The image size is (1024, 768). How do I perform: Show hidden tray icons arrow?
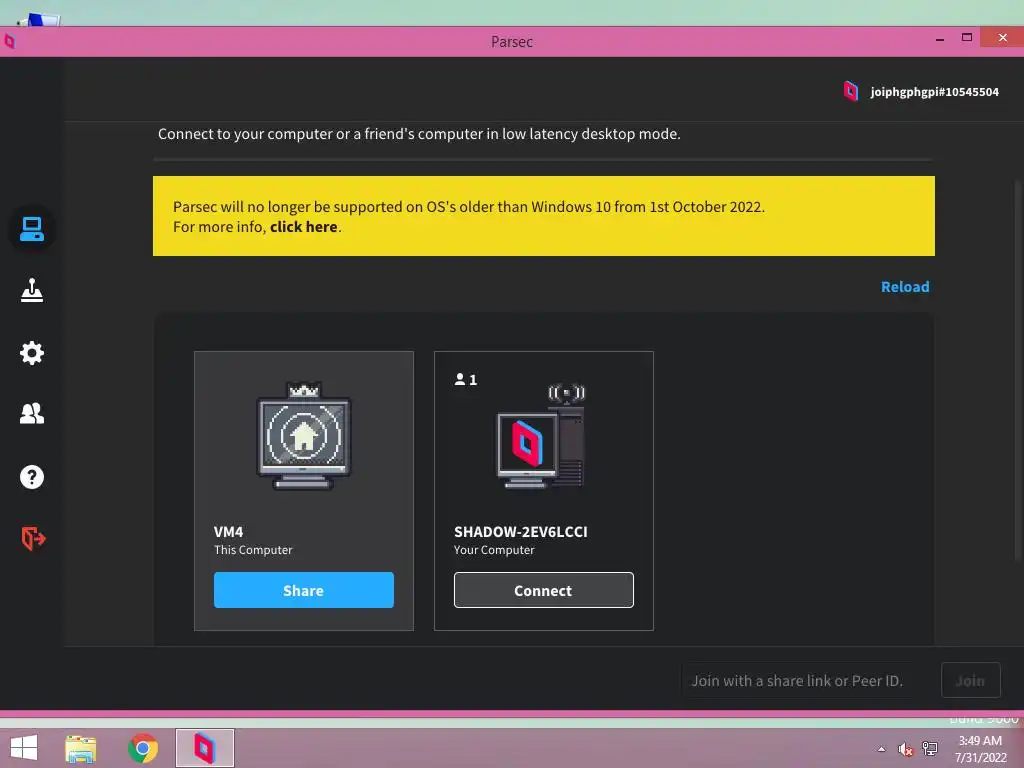pos(882,749)
